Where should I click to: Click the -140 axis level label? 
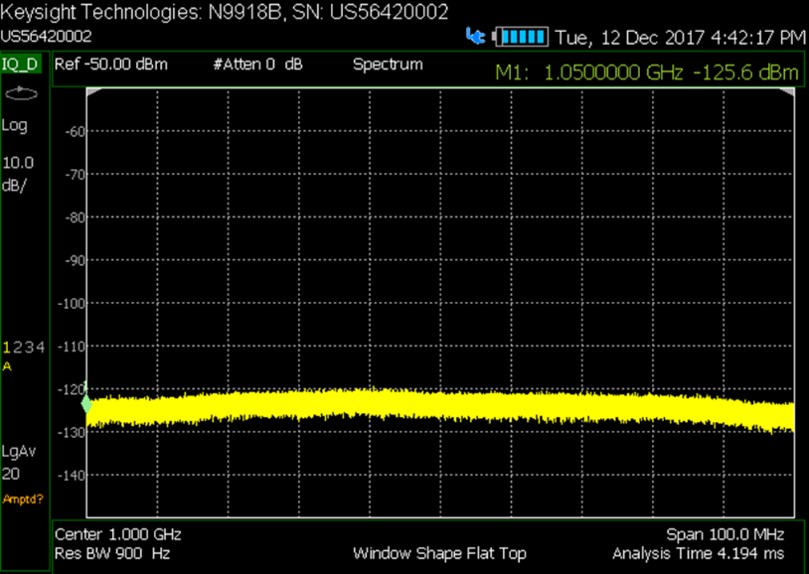click(71, 475)
